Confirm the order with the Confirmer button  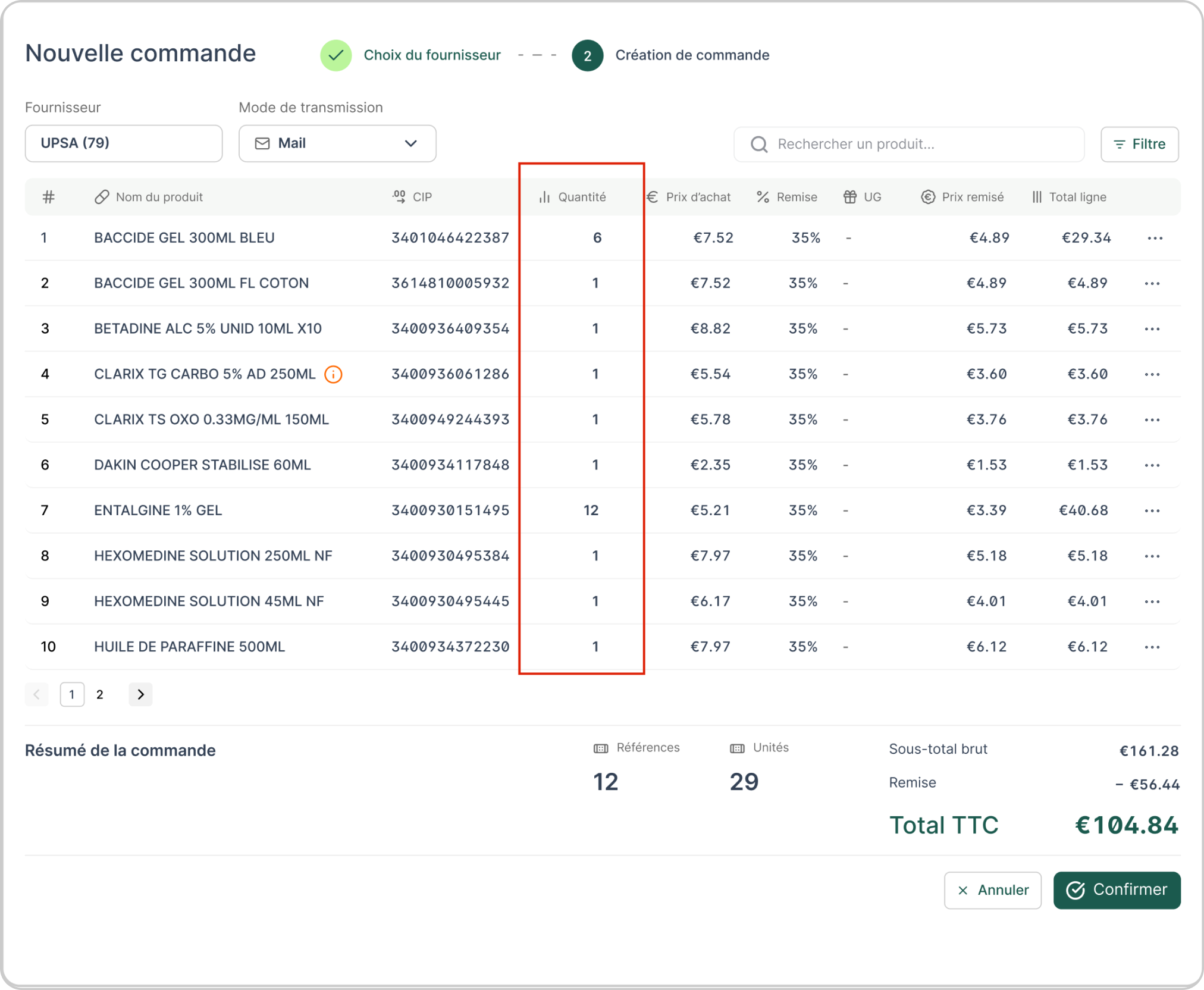pos(1117,890)
